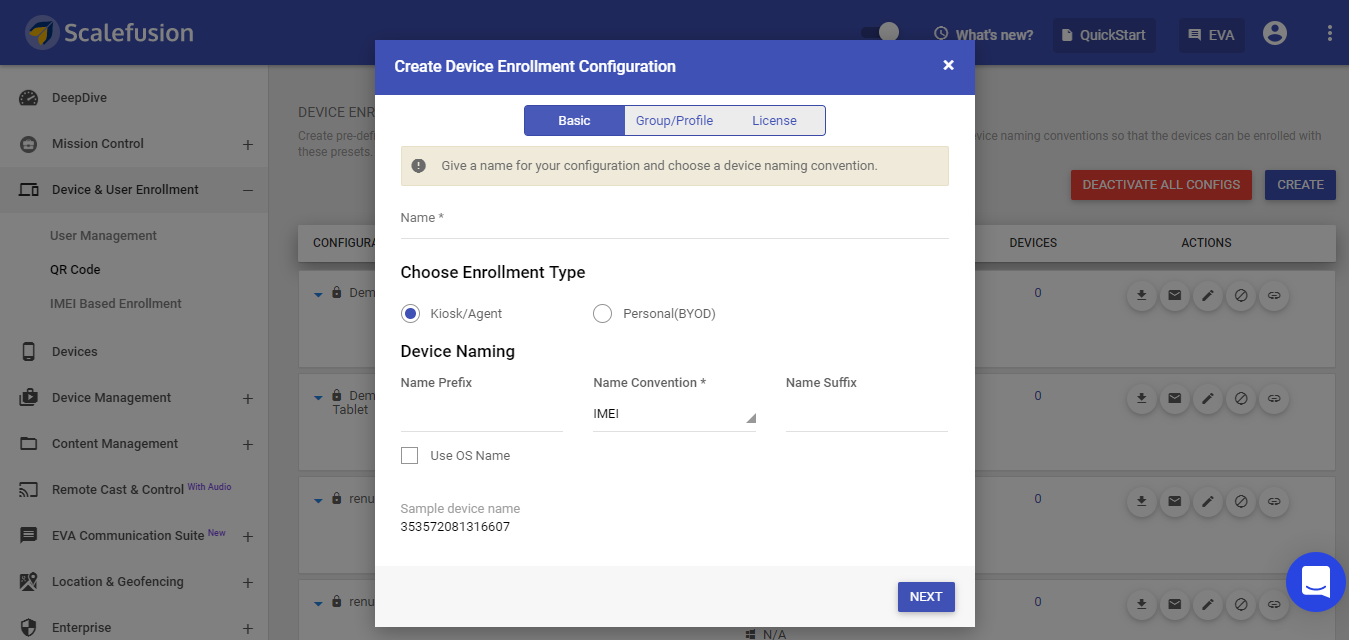Open the account profile icon

tap(1274, 33)
